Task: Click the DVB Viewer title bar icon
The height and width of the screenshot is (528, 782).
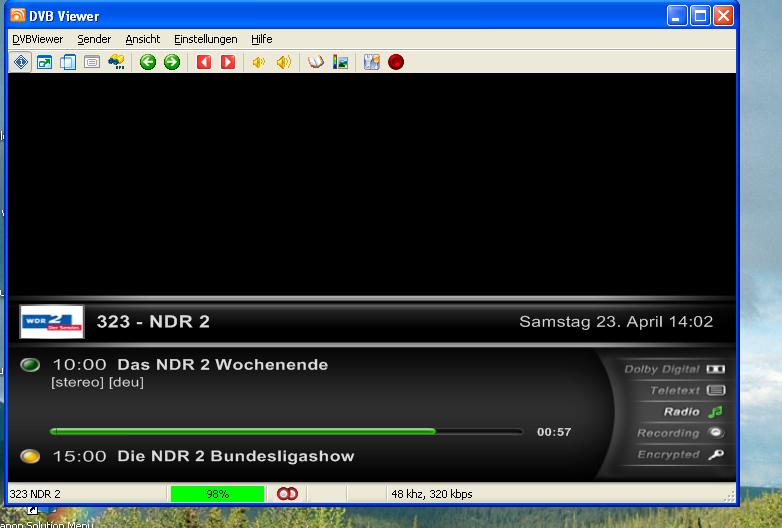Action: (17, 15)
